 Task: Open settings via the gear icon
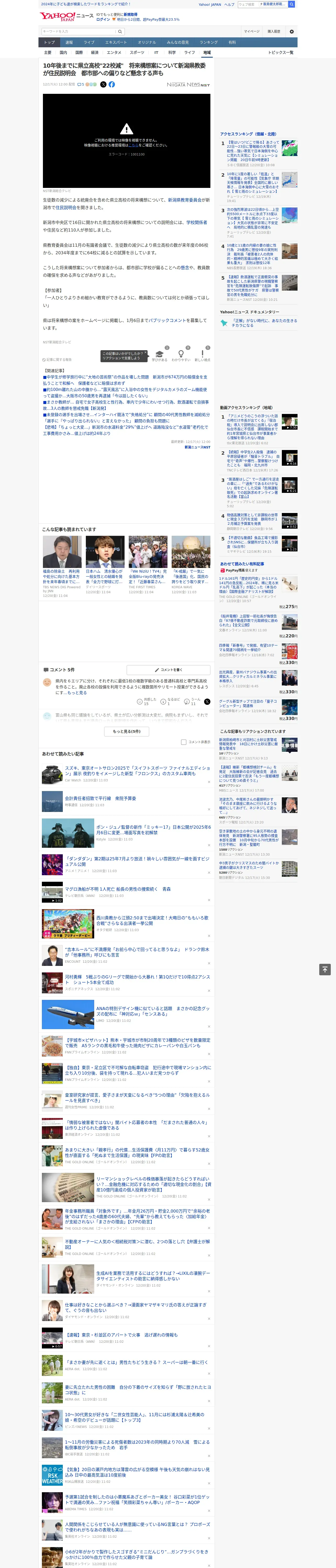[292, 31]
